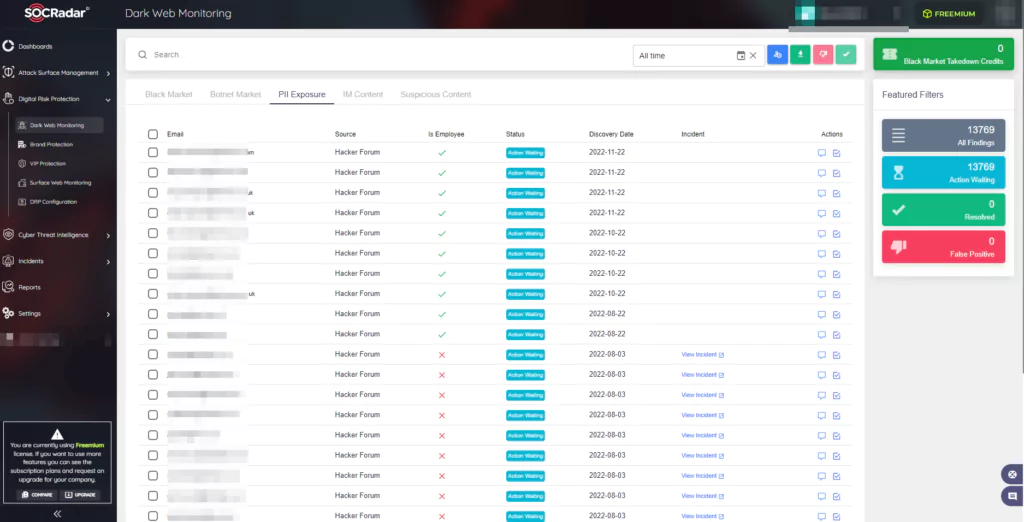The height and width of the screenshot is (522, 1024).
Task: Click the FREEMIUM license badge
Action: 949,14
